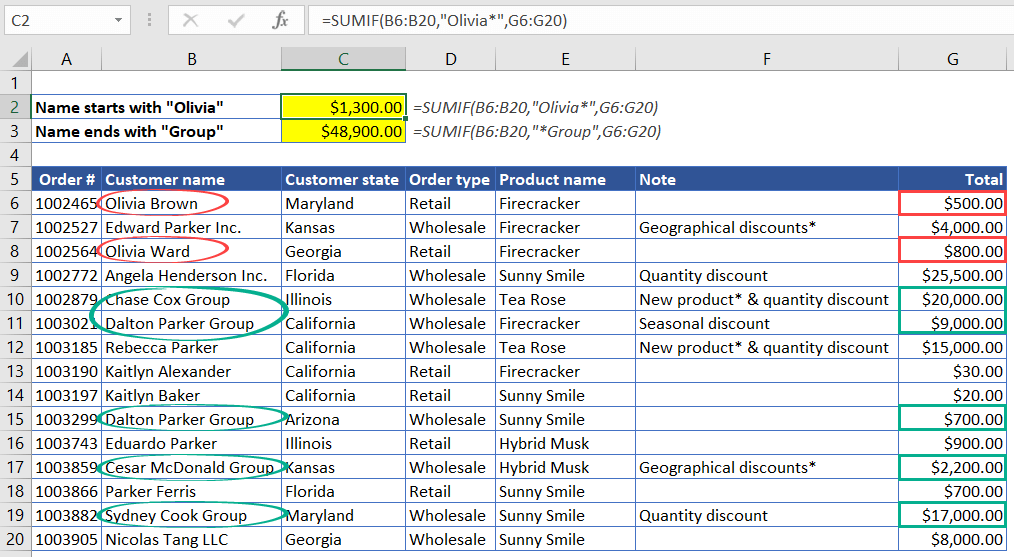Click the 'Nicolas Tang LLC' cell
Viewport: 1014px width, 557px height.
tap(191, 540)
